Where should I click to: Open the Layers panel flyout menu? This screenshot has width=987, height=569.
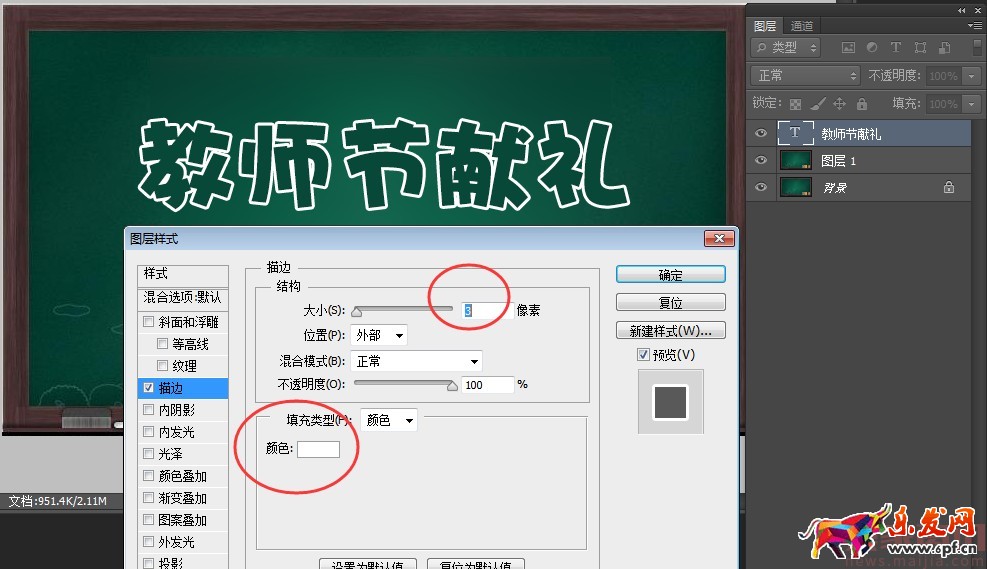974,25
